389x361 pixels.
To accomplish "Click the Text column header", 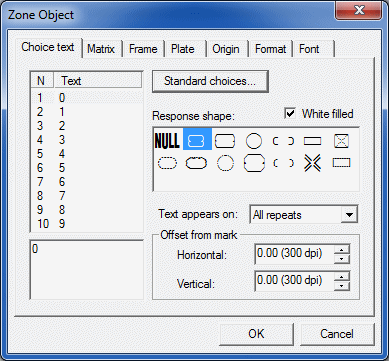I will tap(98, 81).
